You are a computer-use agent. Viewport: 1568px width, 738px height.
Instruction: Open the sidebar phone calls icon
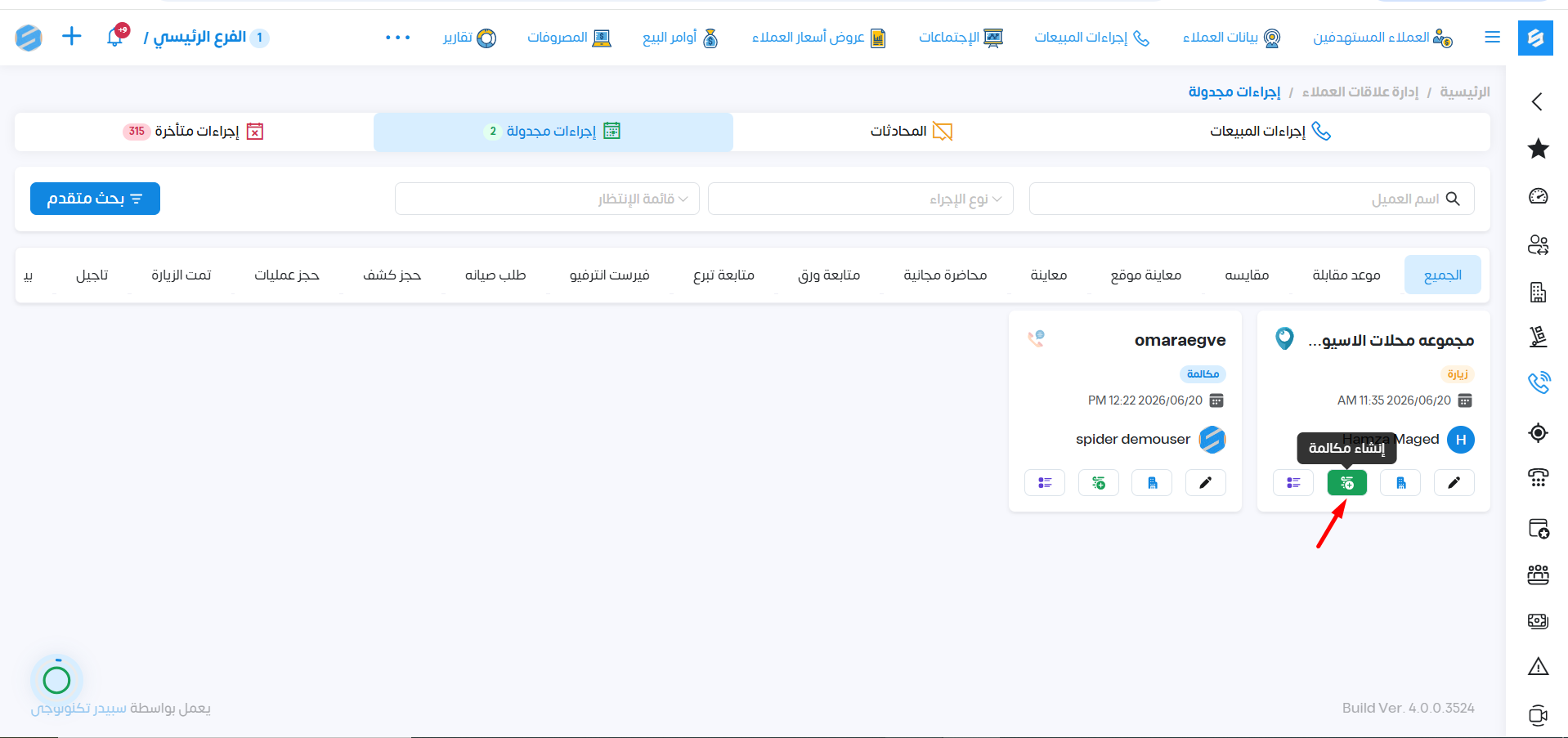click(x=1538, y=382)
